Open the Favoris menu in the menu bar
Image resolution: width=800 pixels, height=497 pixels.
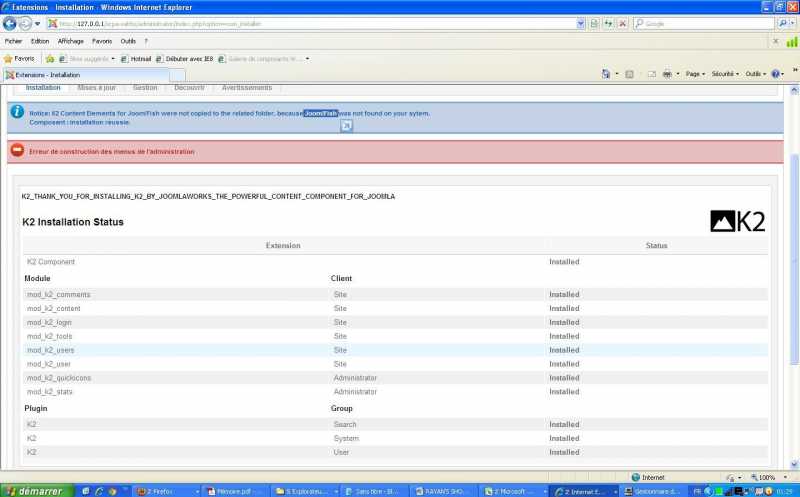pyautogui.click(x=102, y=41)
